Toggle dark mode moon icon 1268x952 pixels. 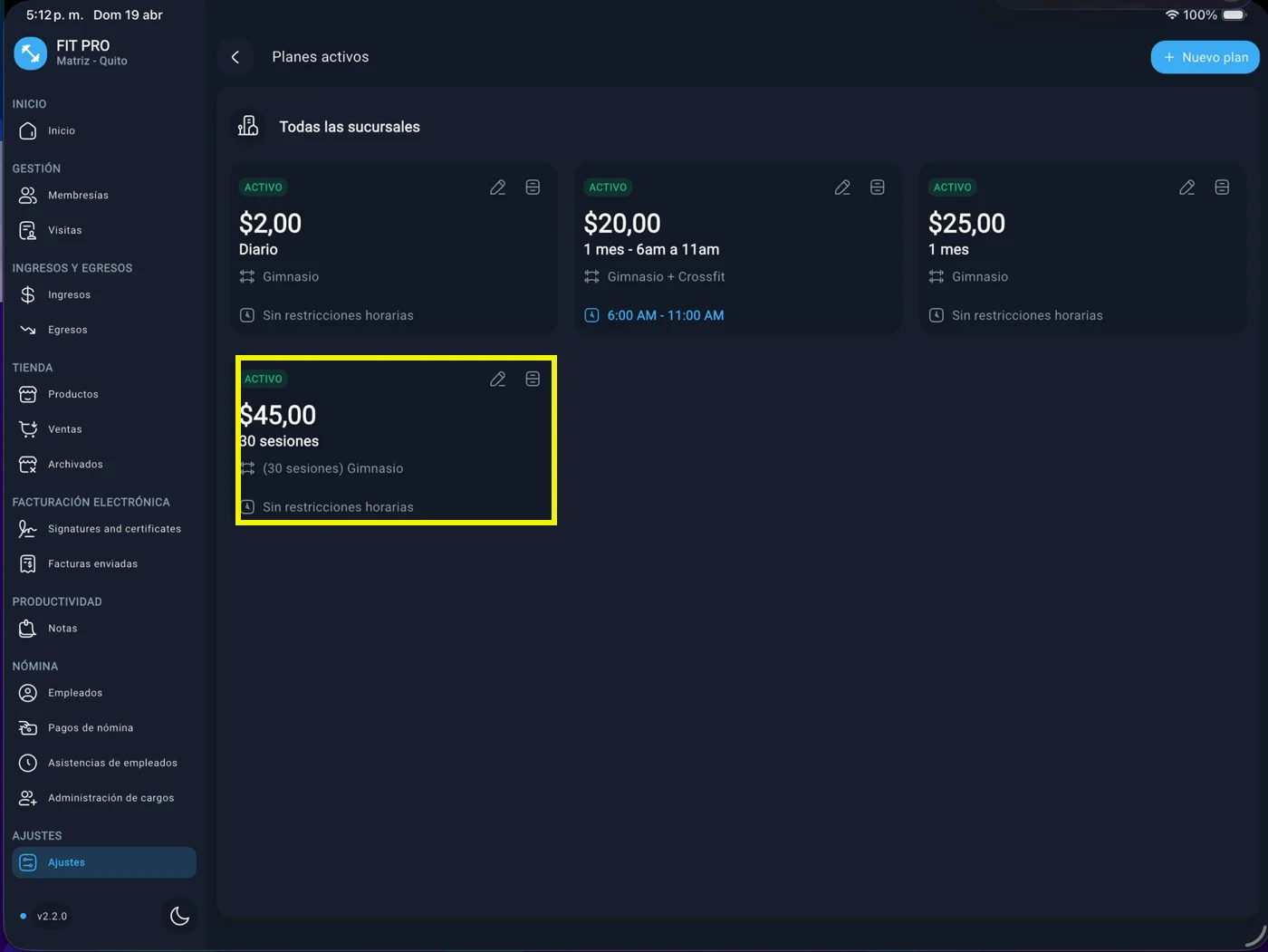point(179,916)
